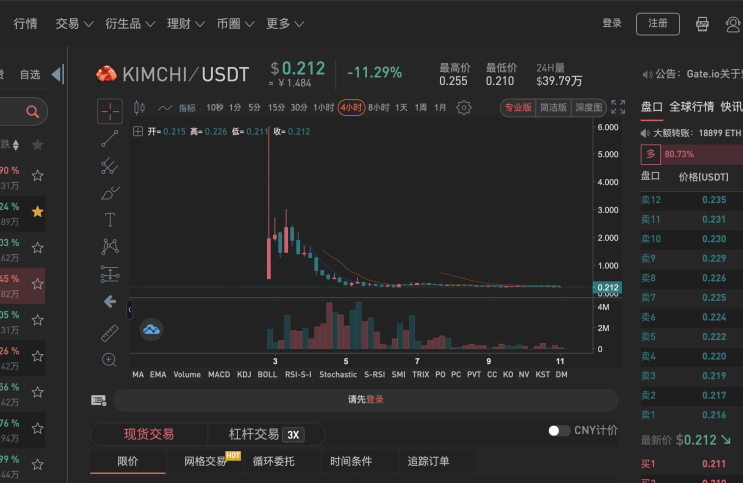Click the announcement speaker icon
Screen dimensions: 743x483
tap(647, 74)
